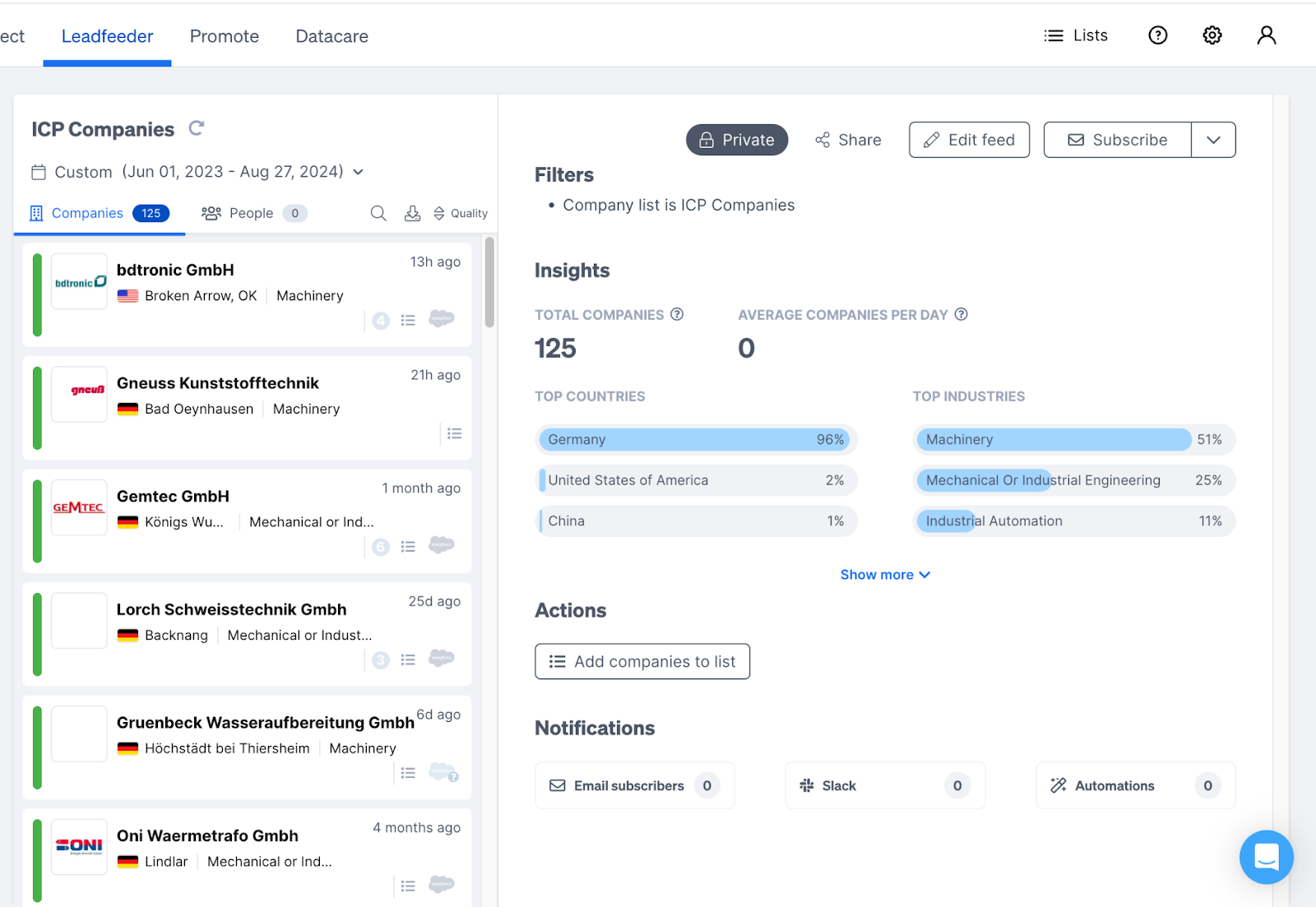Click the visit count badge on Lorch Schweisstechnik
The height and width of the screenshot is (907, 1316).
pos(381,659)
